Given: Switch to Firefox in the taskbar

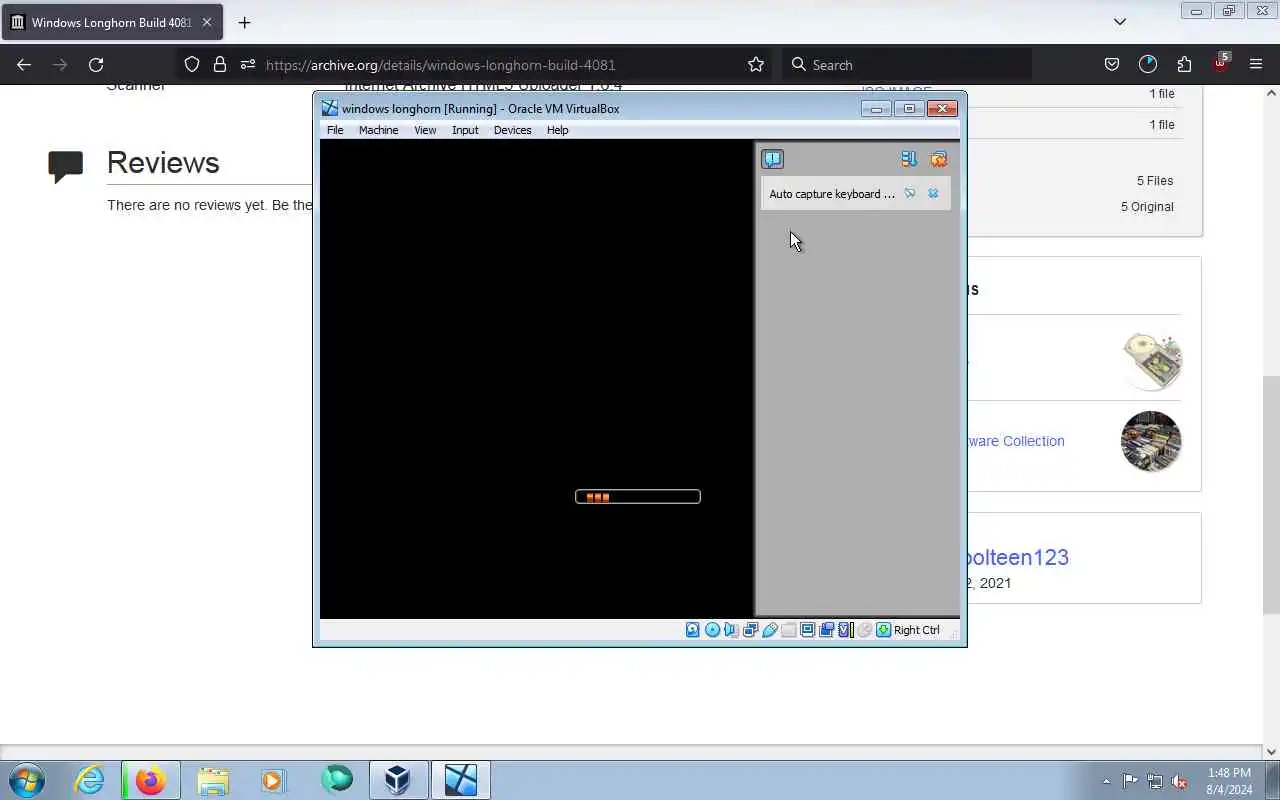Looking at the screenshot, I should (151, 780).
